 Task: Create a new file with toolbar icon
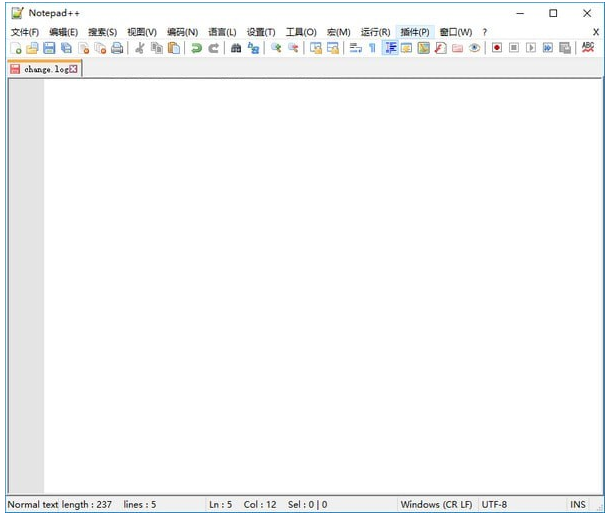click(x=16, y=48)
